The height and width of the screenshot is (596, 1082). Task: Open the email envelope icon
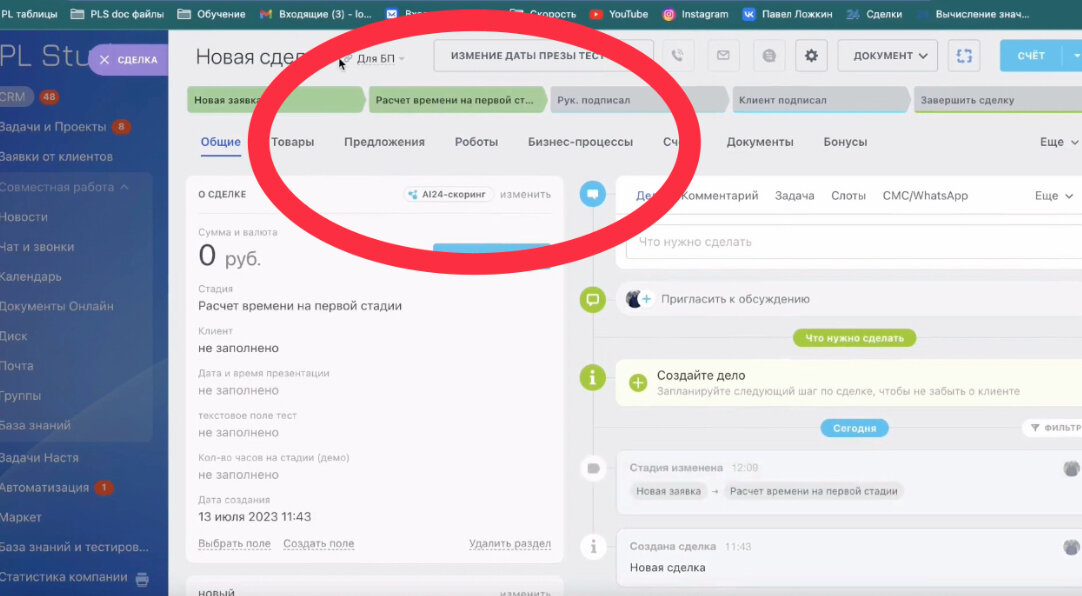point(723,55)
